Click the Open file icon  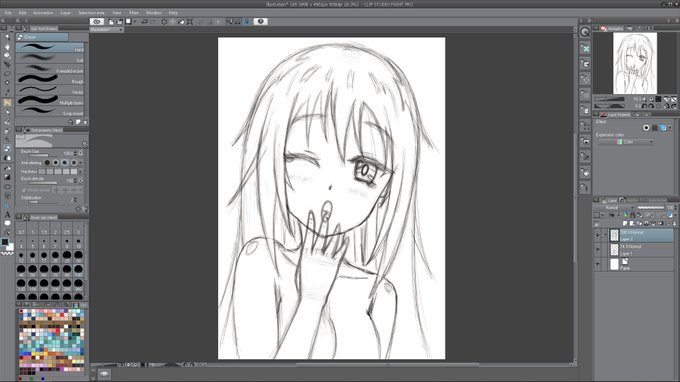click(120, 22)
